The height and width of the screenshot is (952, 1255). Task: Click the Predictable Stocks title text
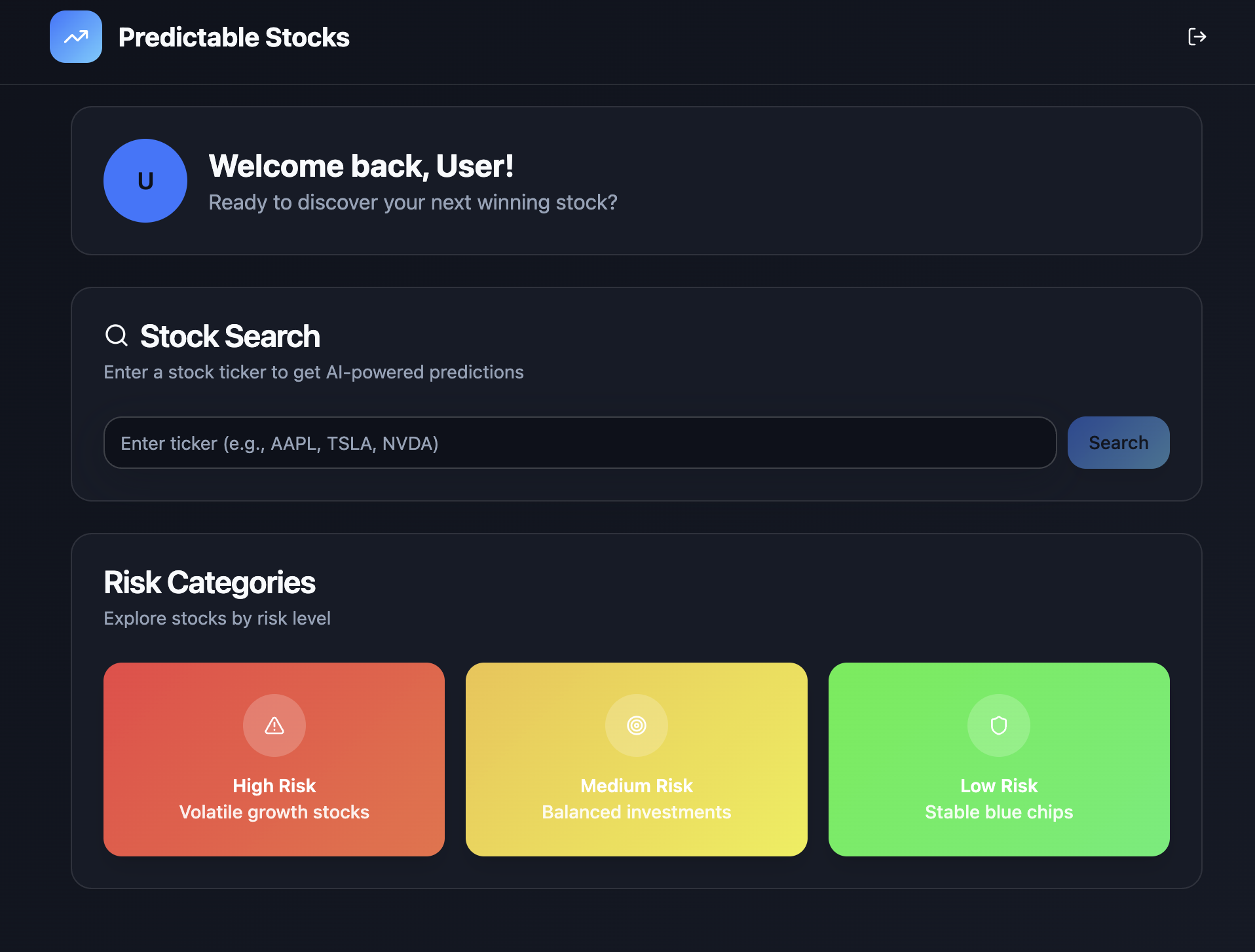pos(234,37)
